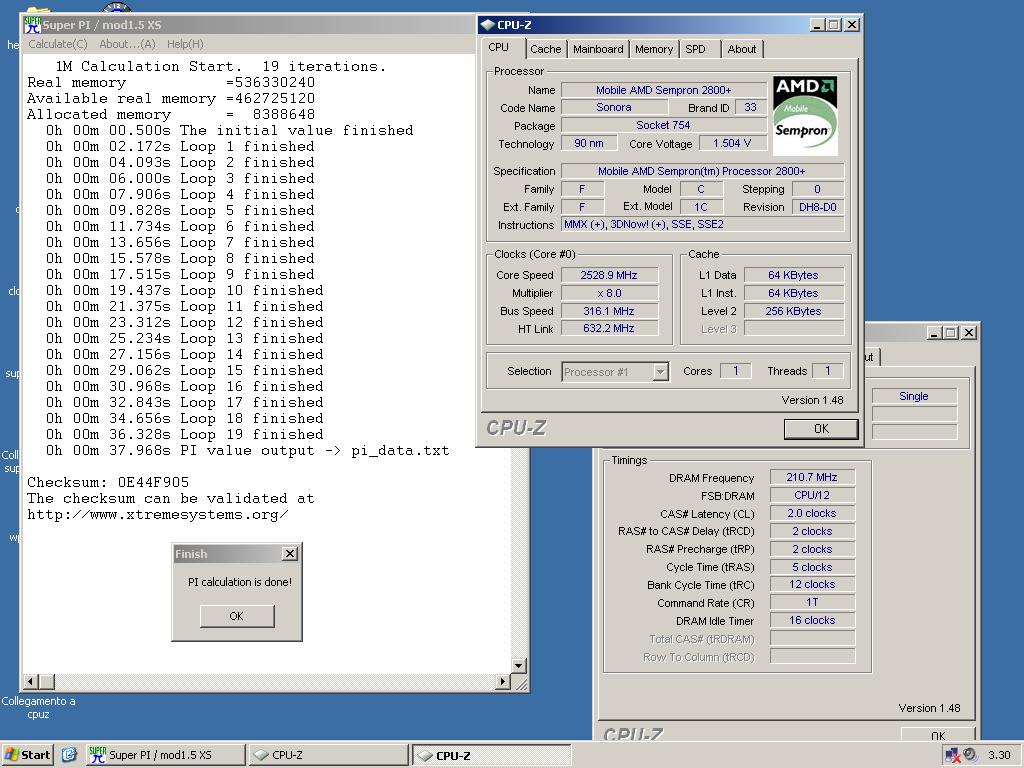
Task: Click the Super PI vertical scrollbar down arrow
Action: point(519,666)
